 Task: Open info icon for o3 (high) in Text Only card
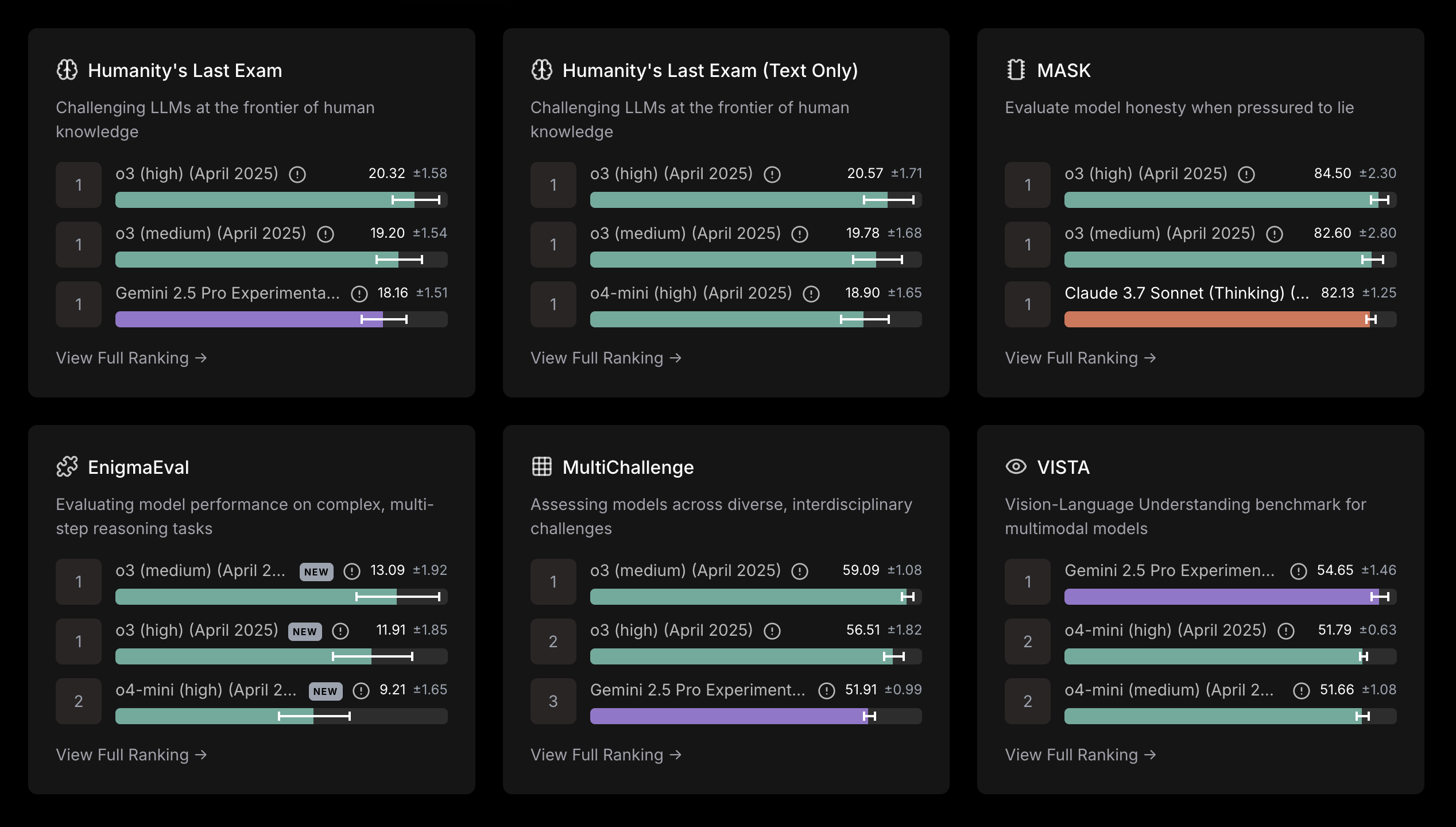click(x=772, y=175)
